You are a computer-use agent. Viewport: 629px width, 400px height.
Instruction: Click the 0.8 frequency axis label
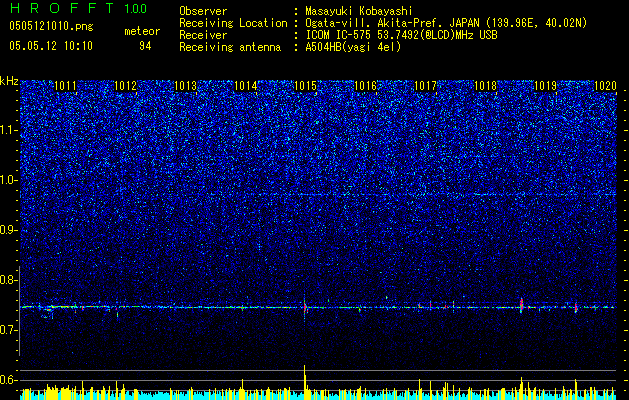click(9, 280)
